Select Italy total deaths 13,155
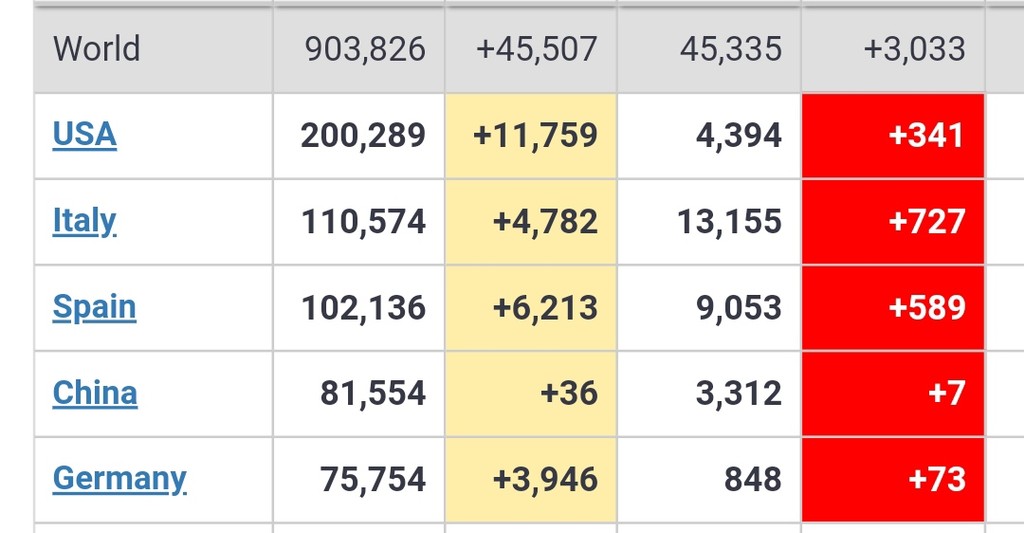 729,221
